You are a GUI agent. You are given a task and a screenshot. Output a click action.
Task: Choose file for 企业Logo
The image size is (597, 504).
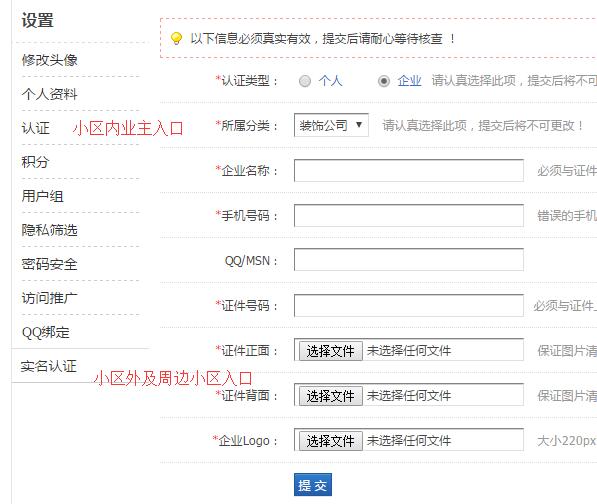tap(330, 441)
